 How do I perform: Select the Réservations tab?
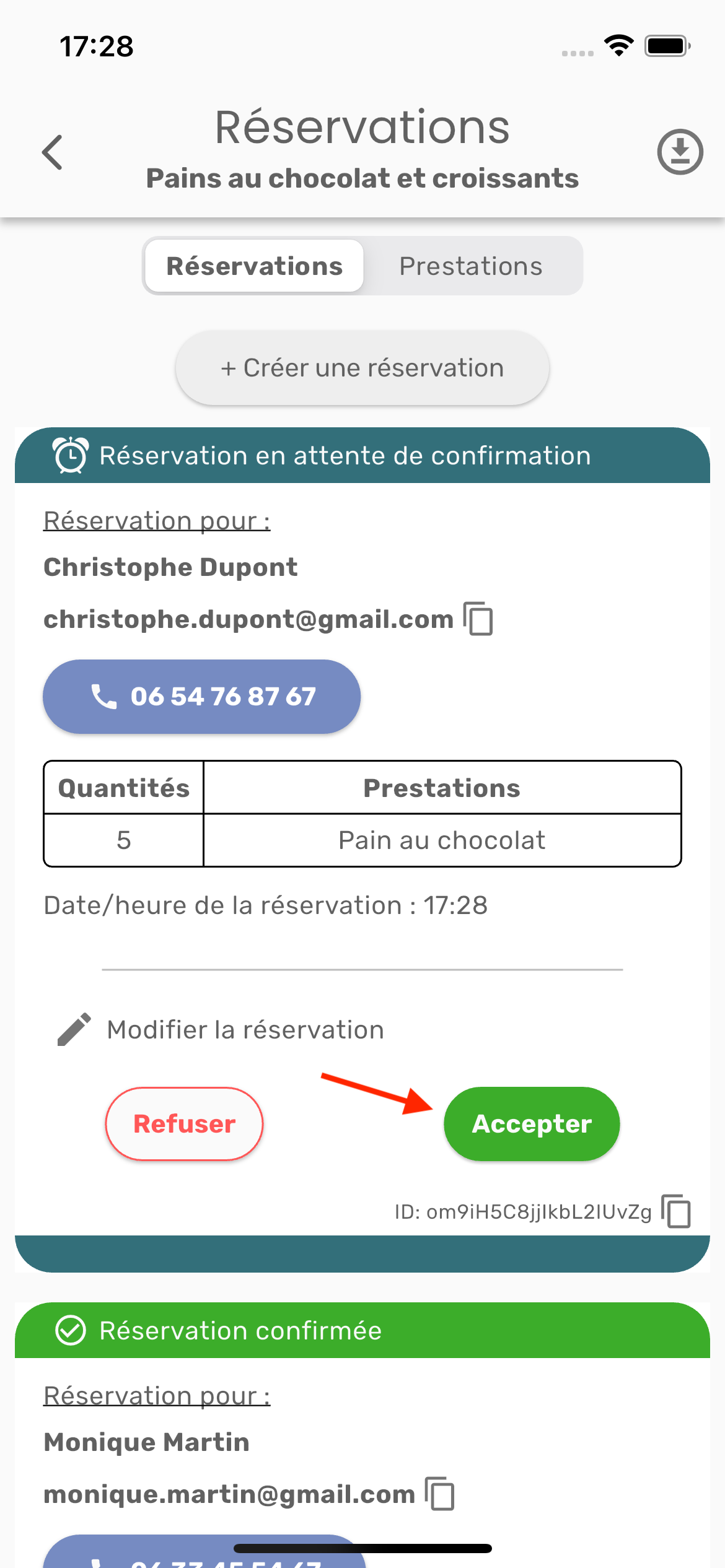[x=254, y=266]
